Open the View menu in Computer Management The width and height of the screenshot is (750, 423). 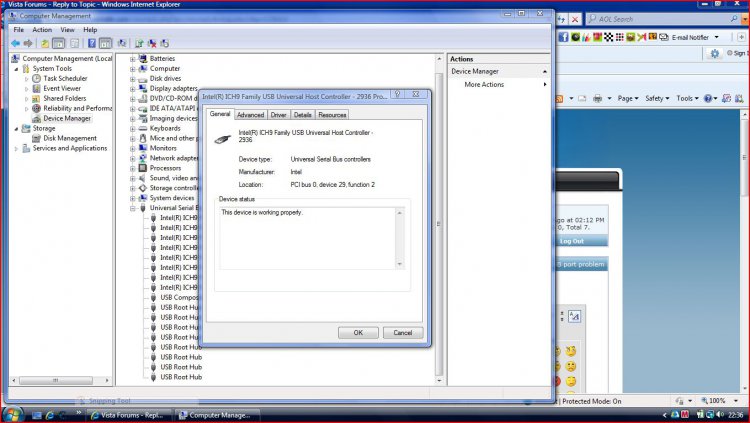pyautogui.click(x=67, y=30)
